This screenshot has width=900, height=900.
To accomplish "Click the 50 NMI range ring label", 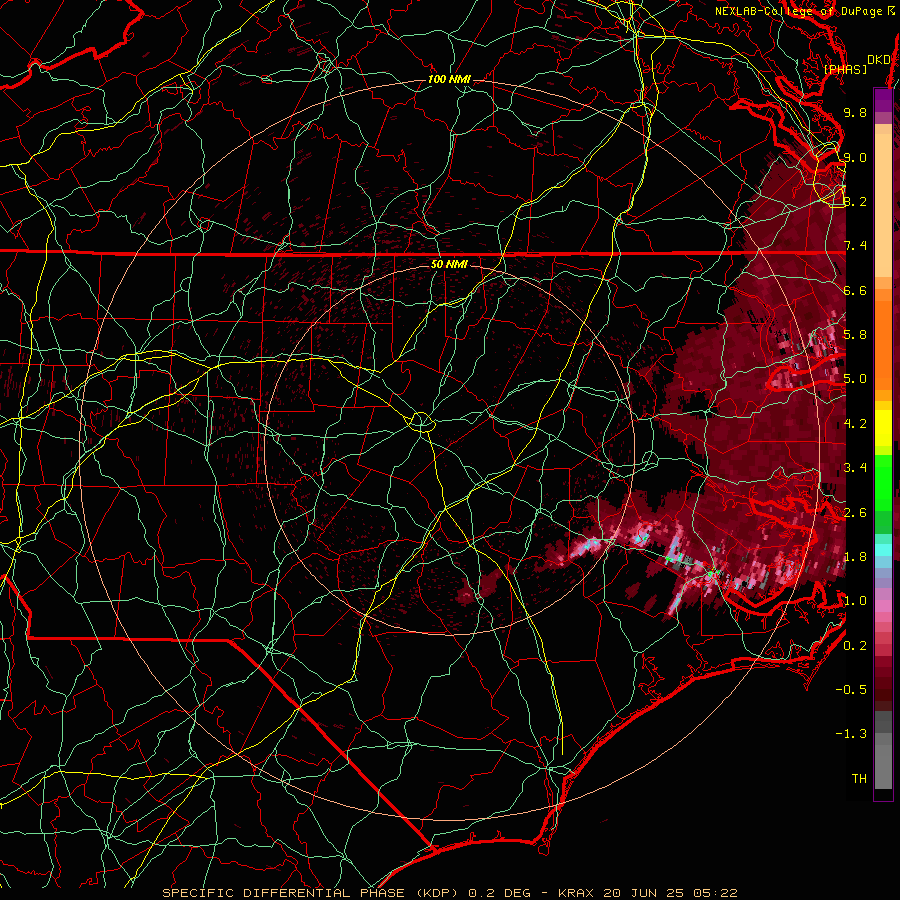I will (x=449, y=264).
